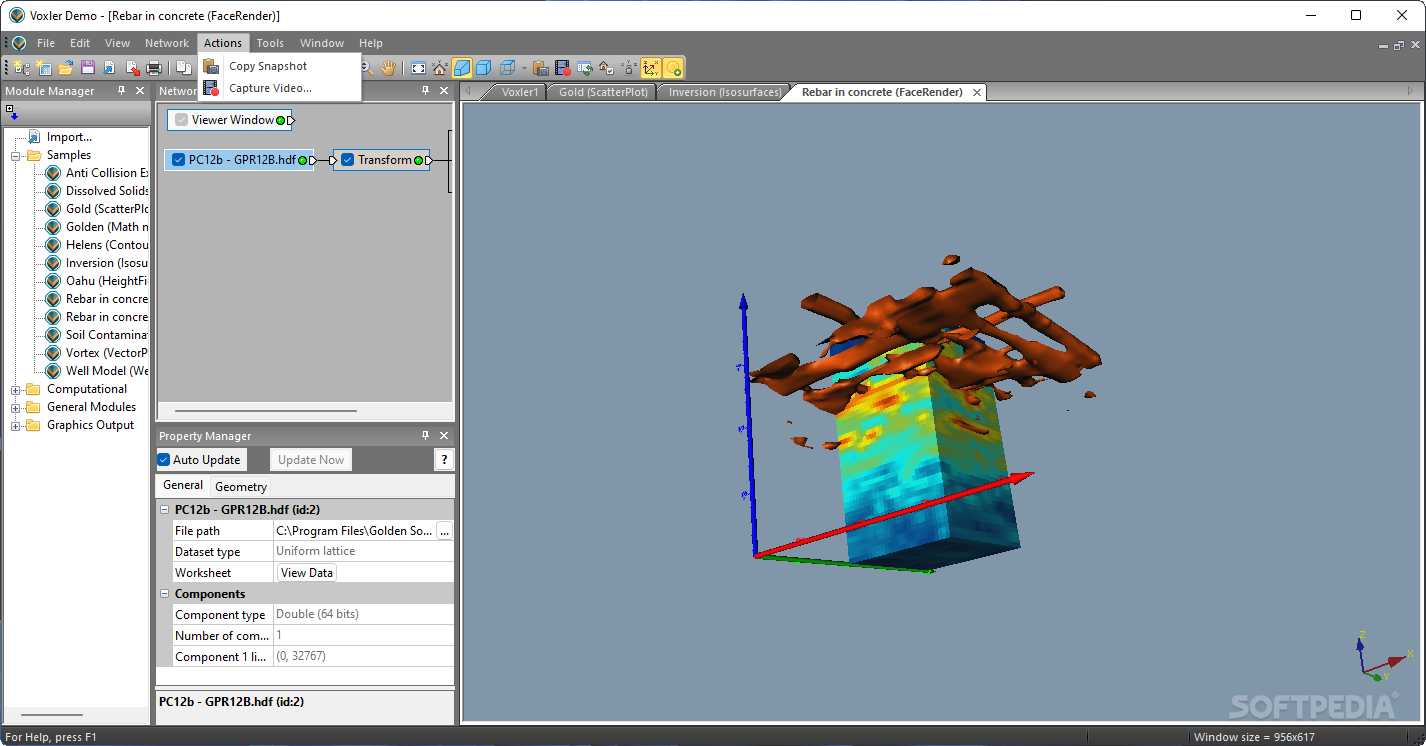This screenshot has height=746, width=1426.
Task: Click the solid blue cube view icon
Action: pyautogui.click(x=483, y=68)
